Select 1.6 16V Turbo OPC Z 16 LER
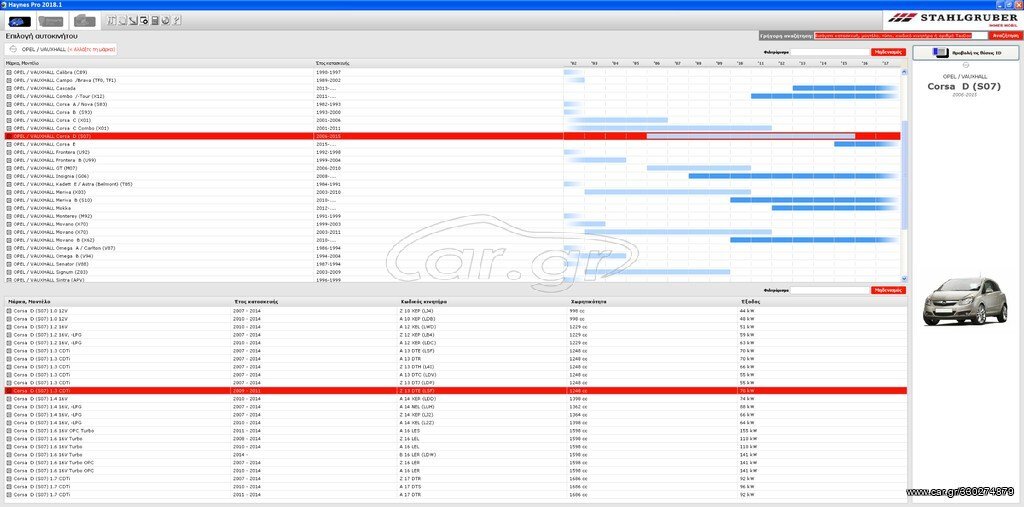The width and height of the screenshot is (1024, 507). (x=456, y=463)
